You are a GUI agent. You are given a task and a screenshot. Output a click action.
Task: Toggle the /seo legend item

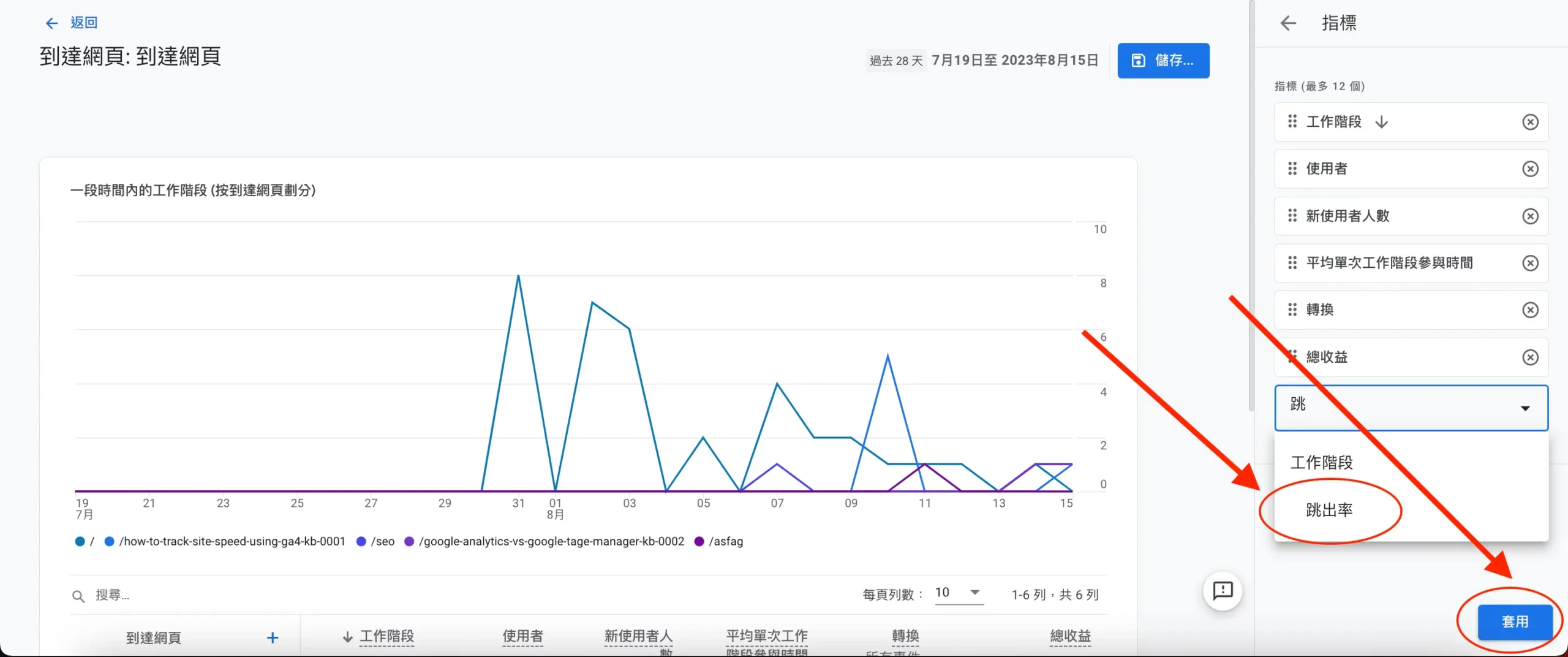(x=375, y=542)
